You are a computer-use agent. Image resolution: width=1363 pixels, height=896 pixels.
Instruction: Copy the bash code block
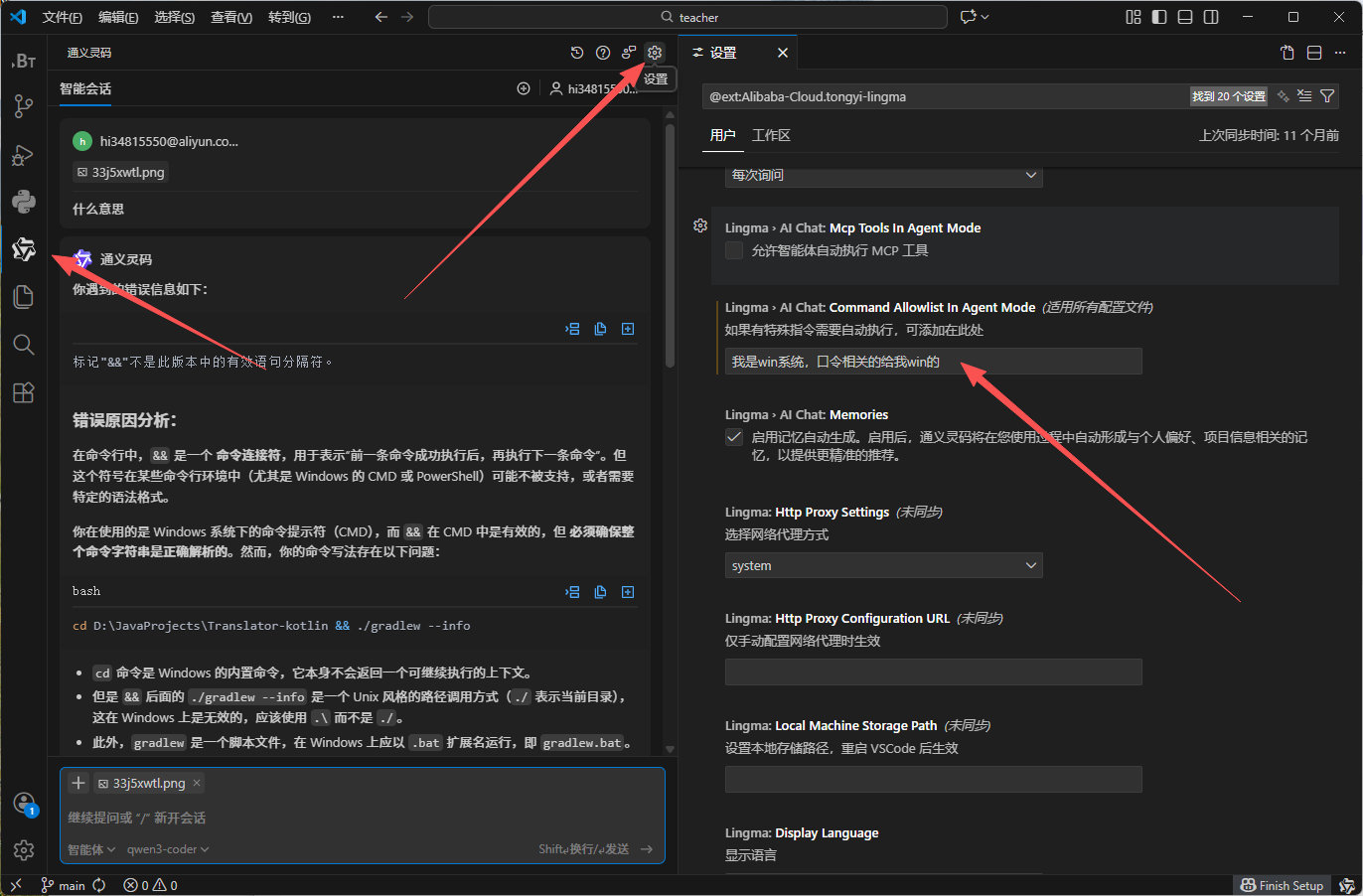coord(600,592)
